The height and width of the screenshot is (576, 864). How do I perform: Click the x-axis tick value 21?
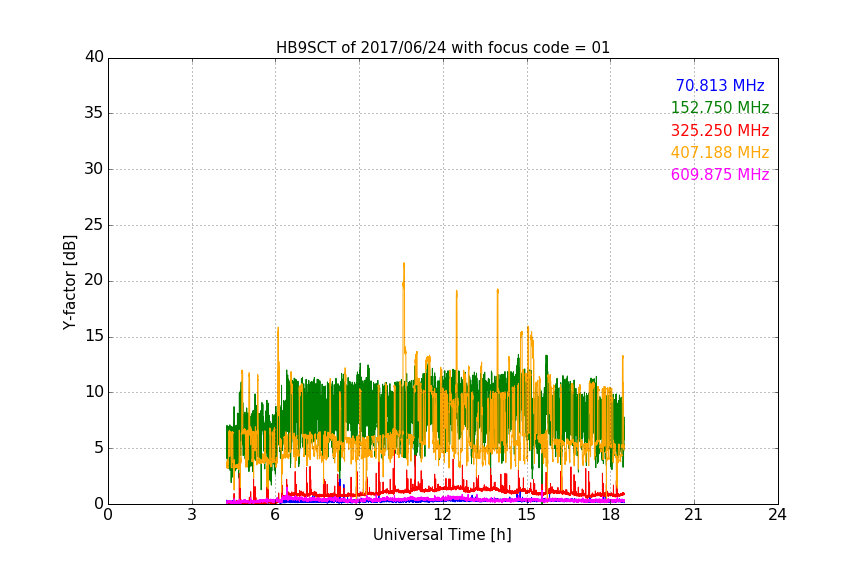[694, 515]
